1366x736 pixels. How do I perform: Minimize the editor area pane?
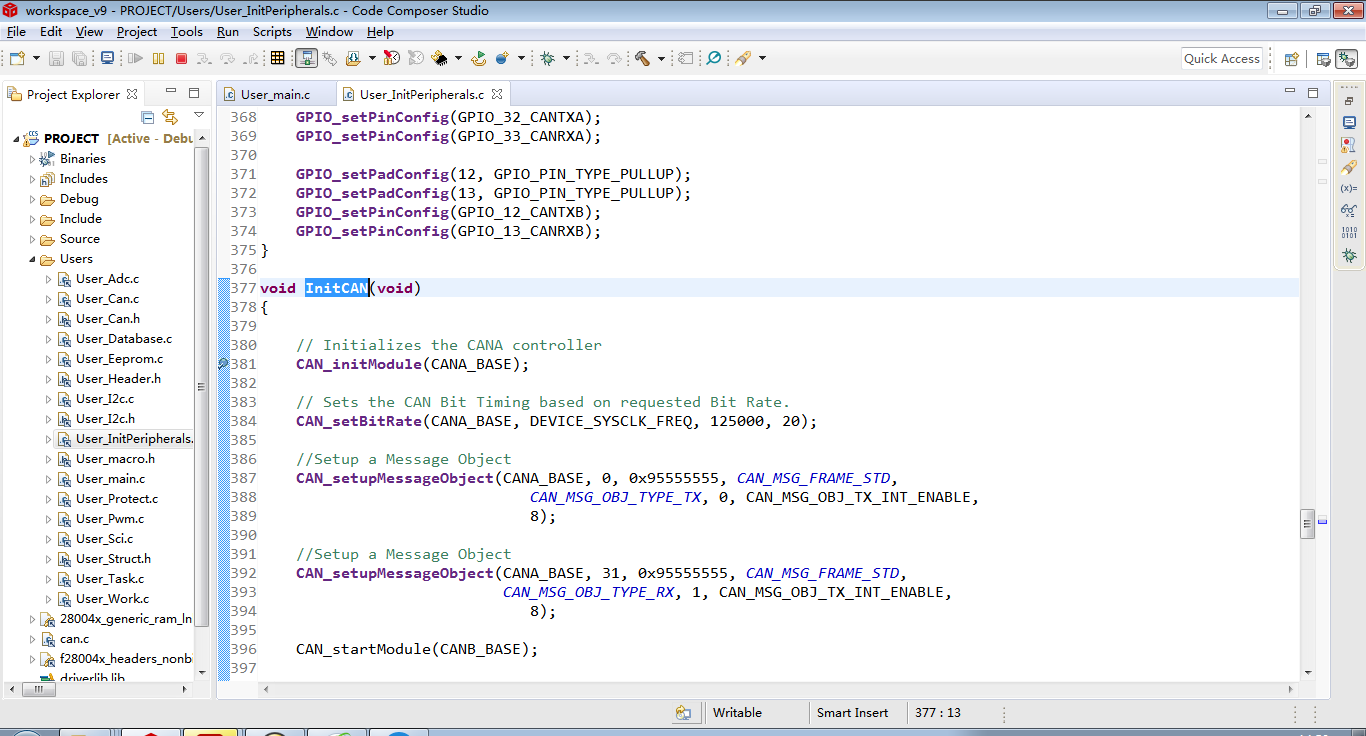(1290, 93)
